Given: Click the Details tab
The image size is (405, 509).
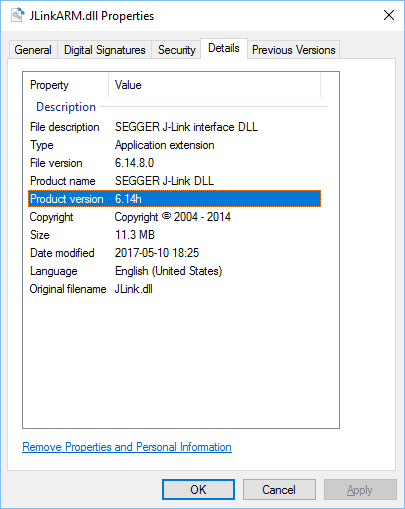Looking at the screenshot, I should tap(224, 48).
